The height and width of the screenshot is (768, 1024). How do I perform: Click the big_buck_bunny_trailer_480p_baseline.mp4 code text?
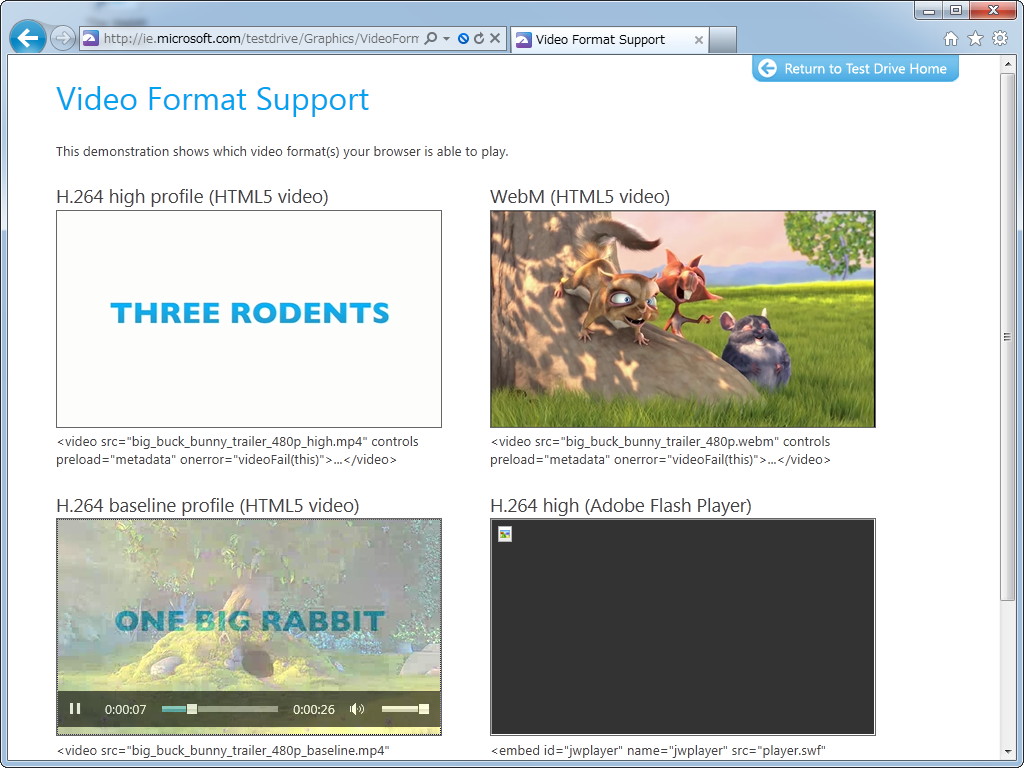[223, 750]
